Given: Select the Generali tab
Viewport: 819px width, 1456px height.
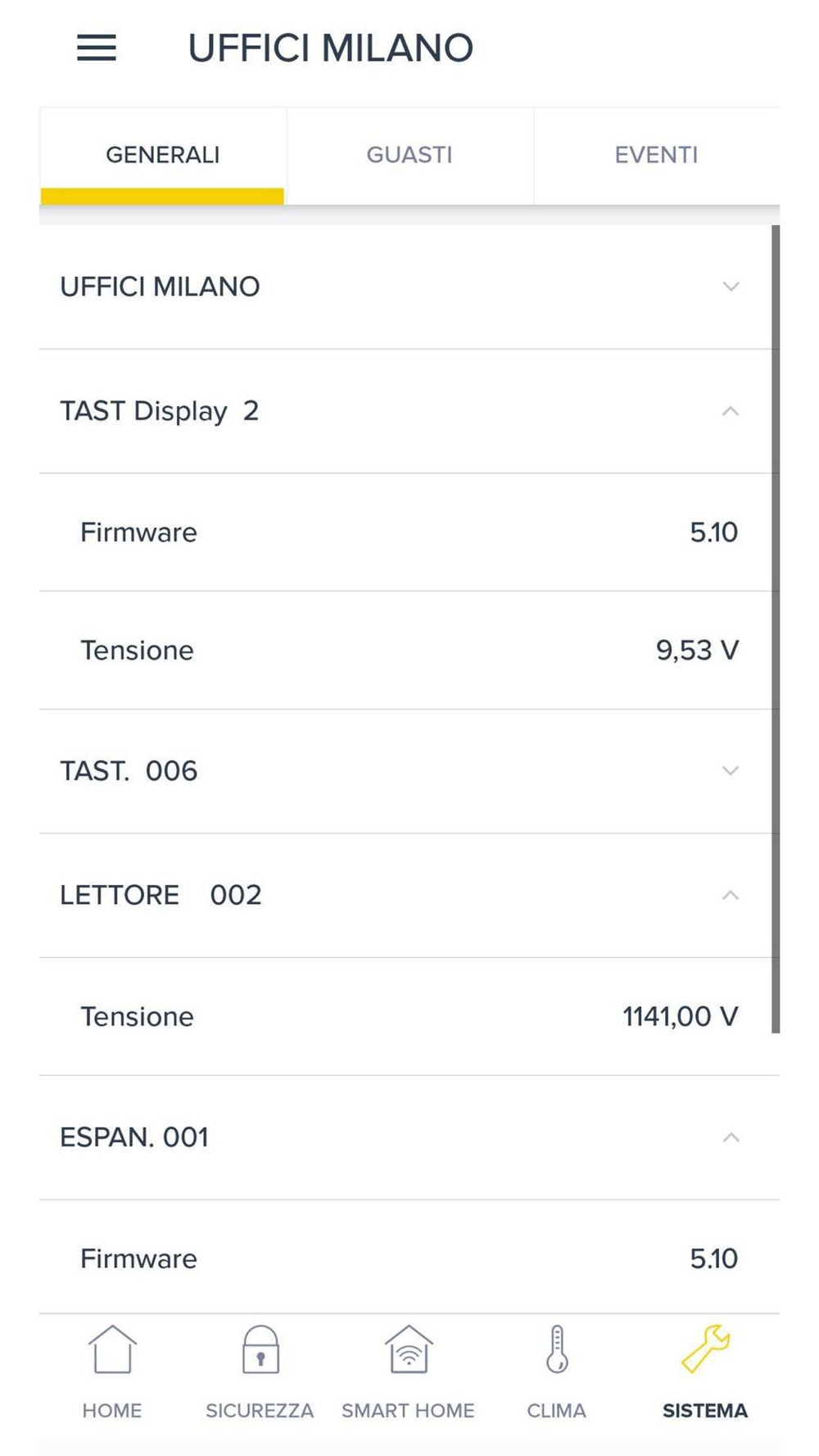Looking at the screenshot, I should (x=163, y=156).
